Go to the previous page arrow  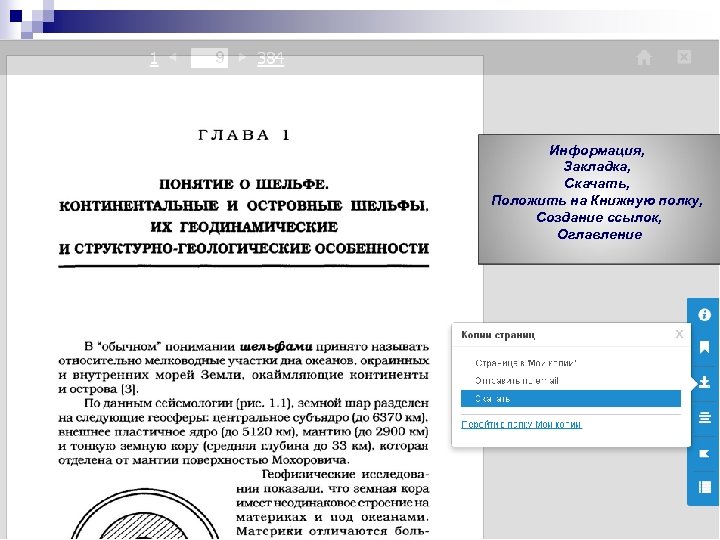point(173,57)
